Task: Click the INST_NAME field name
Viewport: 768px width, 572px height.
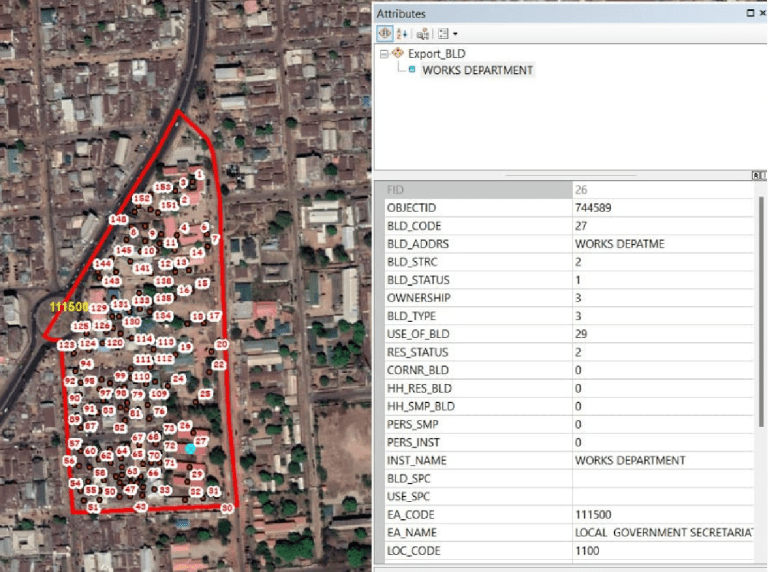Action: click(416, 460)
